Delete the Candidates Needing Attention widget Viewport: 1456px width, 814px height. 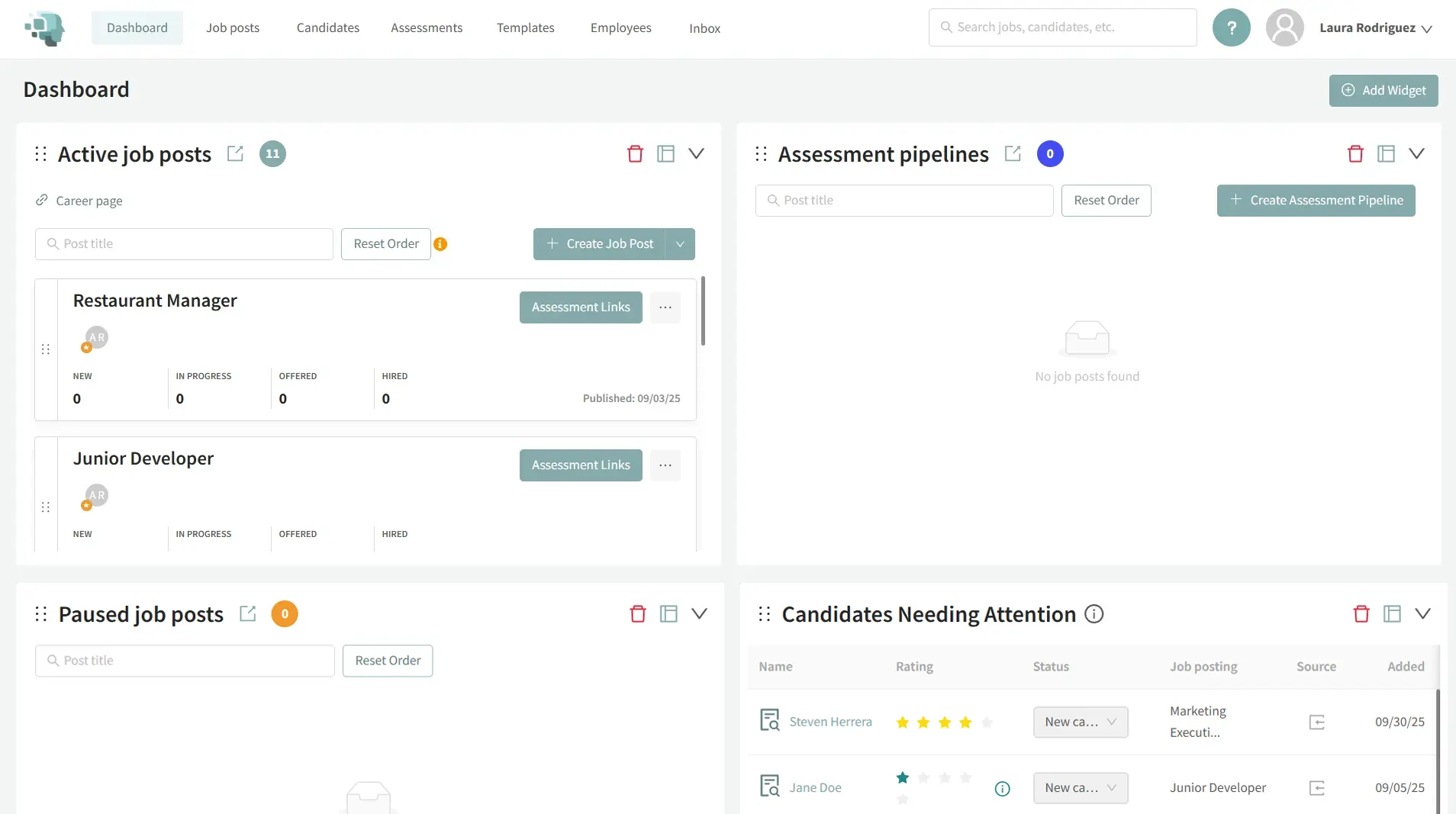[1361, 614]
